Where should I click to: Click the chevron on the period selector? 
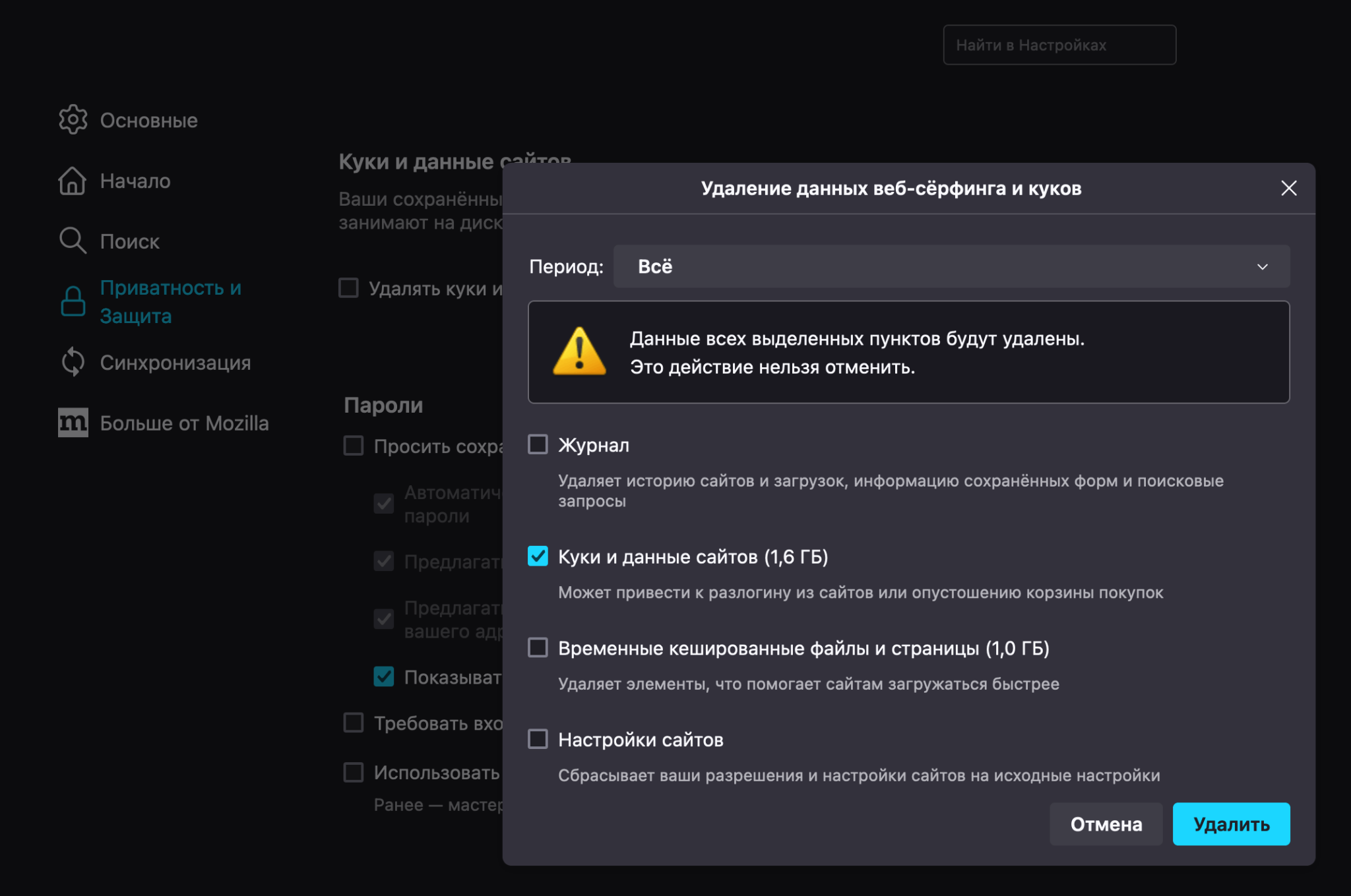(1263, 266)
